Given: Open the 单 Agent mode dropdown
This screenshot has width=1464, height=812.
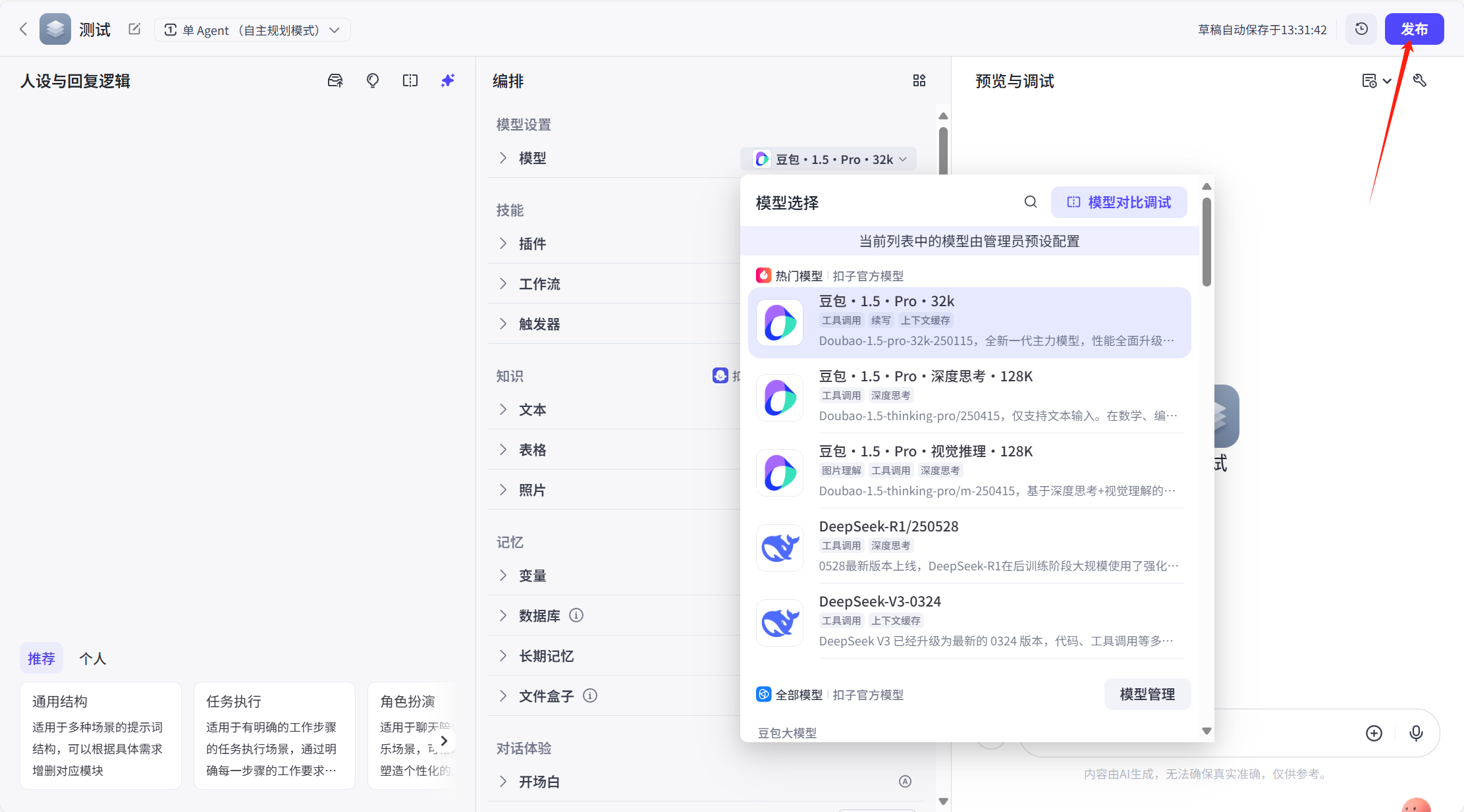Looking at the screenshot, I should [252, 30].
